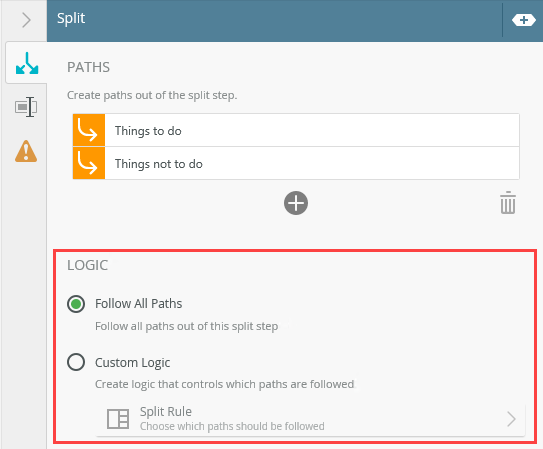Expand Split Rule with right chevron
The image size is (543, 449).
click(511, 419)
